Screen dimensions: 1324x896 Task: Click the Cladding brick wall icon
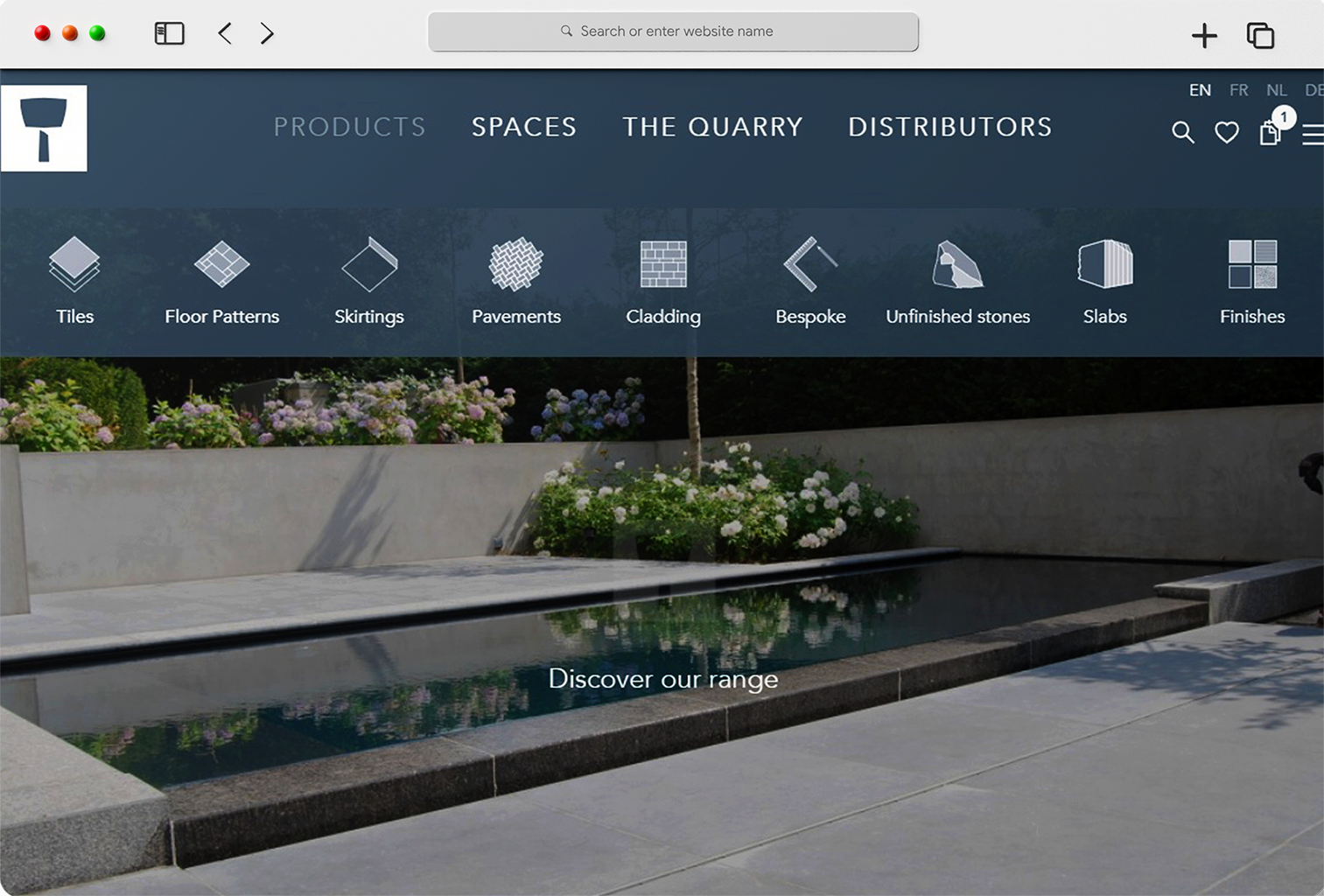coord(663,263)
